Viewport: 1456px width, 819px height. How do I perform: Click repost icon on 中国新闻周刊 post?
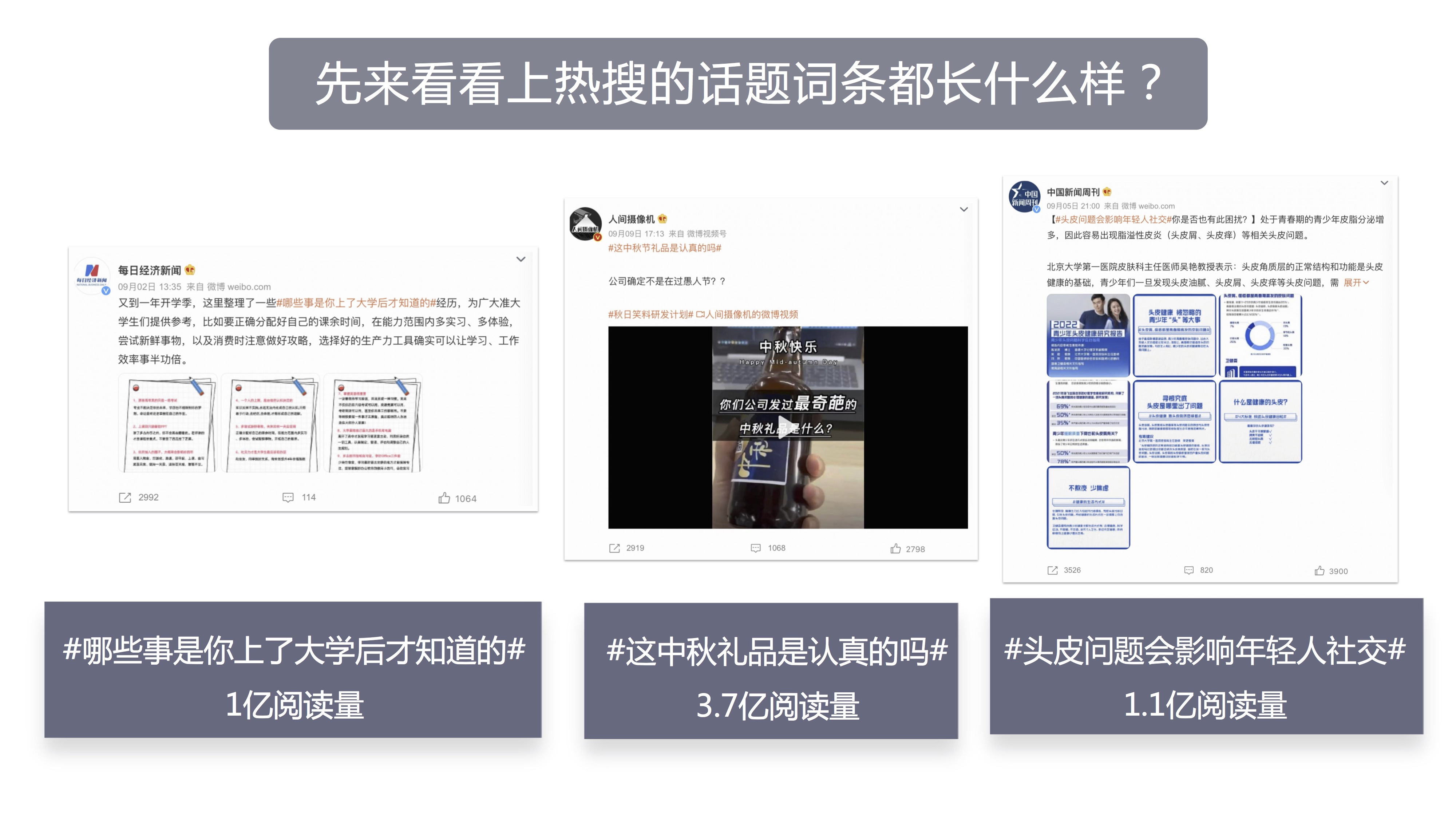(1052, 570)
